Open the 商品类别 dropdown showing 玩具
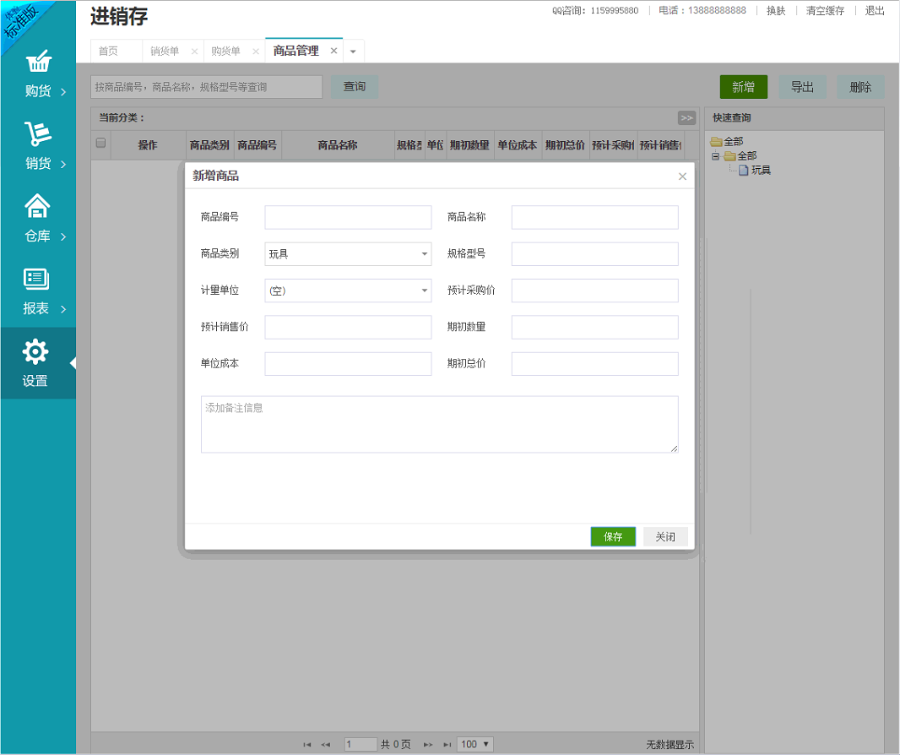The width and height of the screenshot is (900, 755). 347,253
